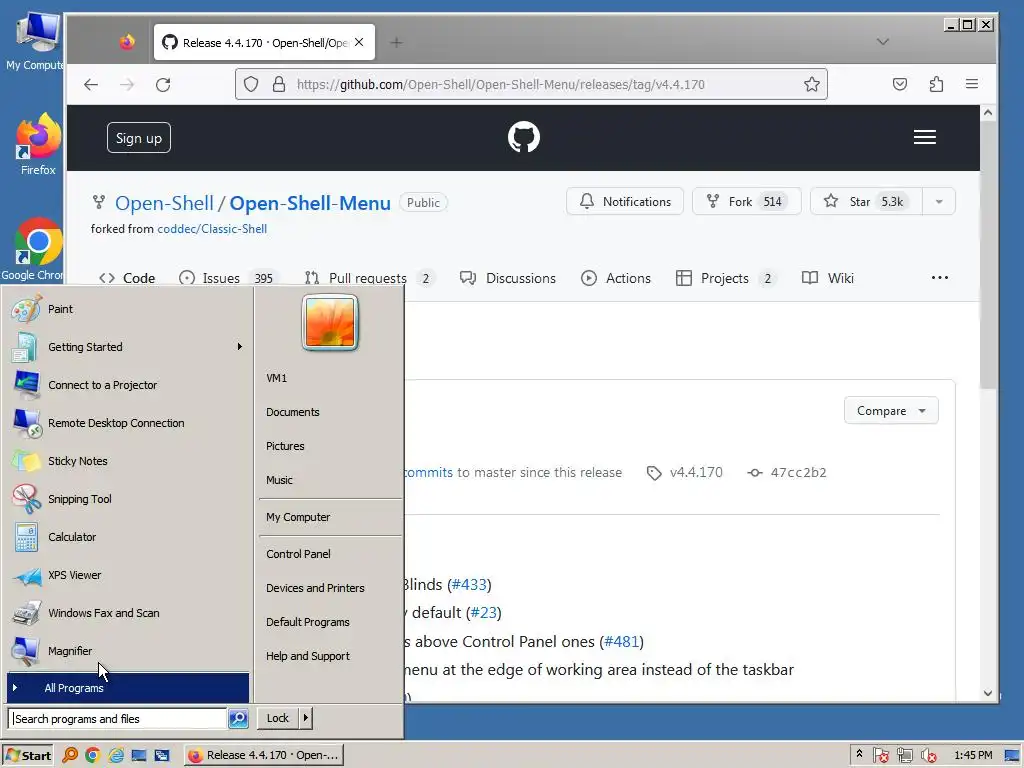Open commit 47cc2b2

(787, 472)
